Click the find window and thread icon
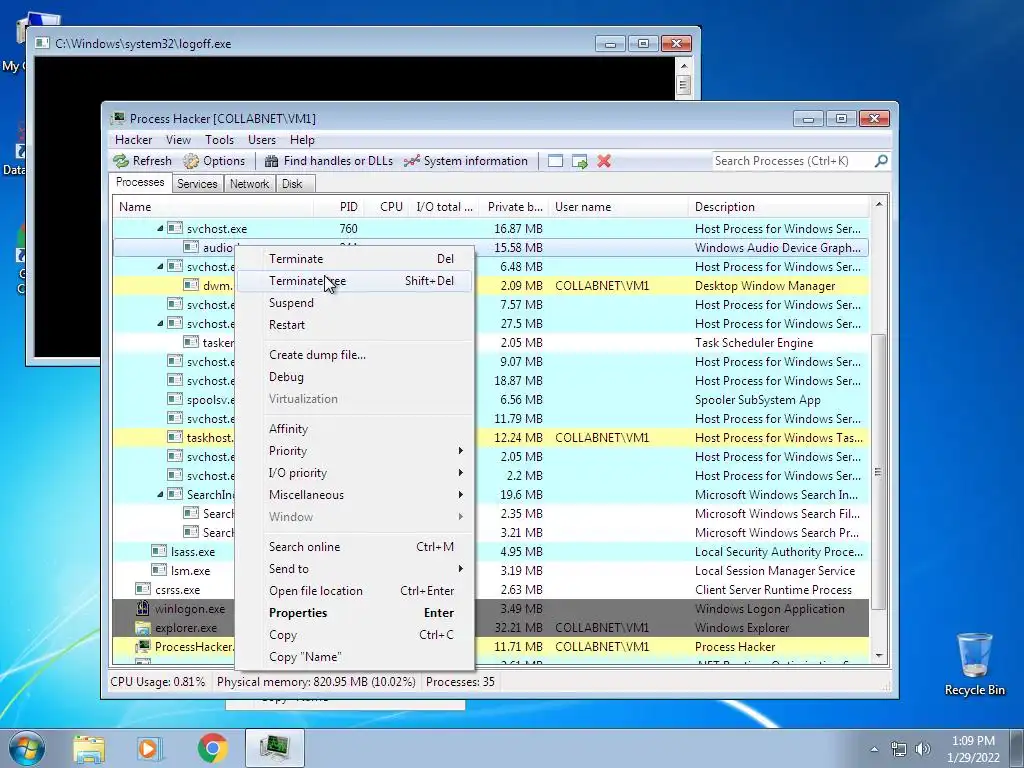The width and height of the screenshot is (1024, 768). point(579,161)
